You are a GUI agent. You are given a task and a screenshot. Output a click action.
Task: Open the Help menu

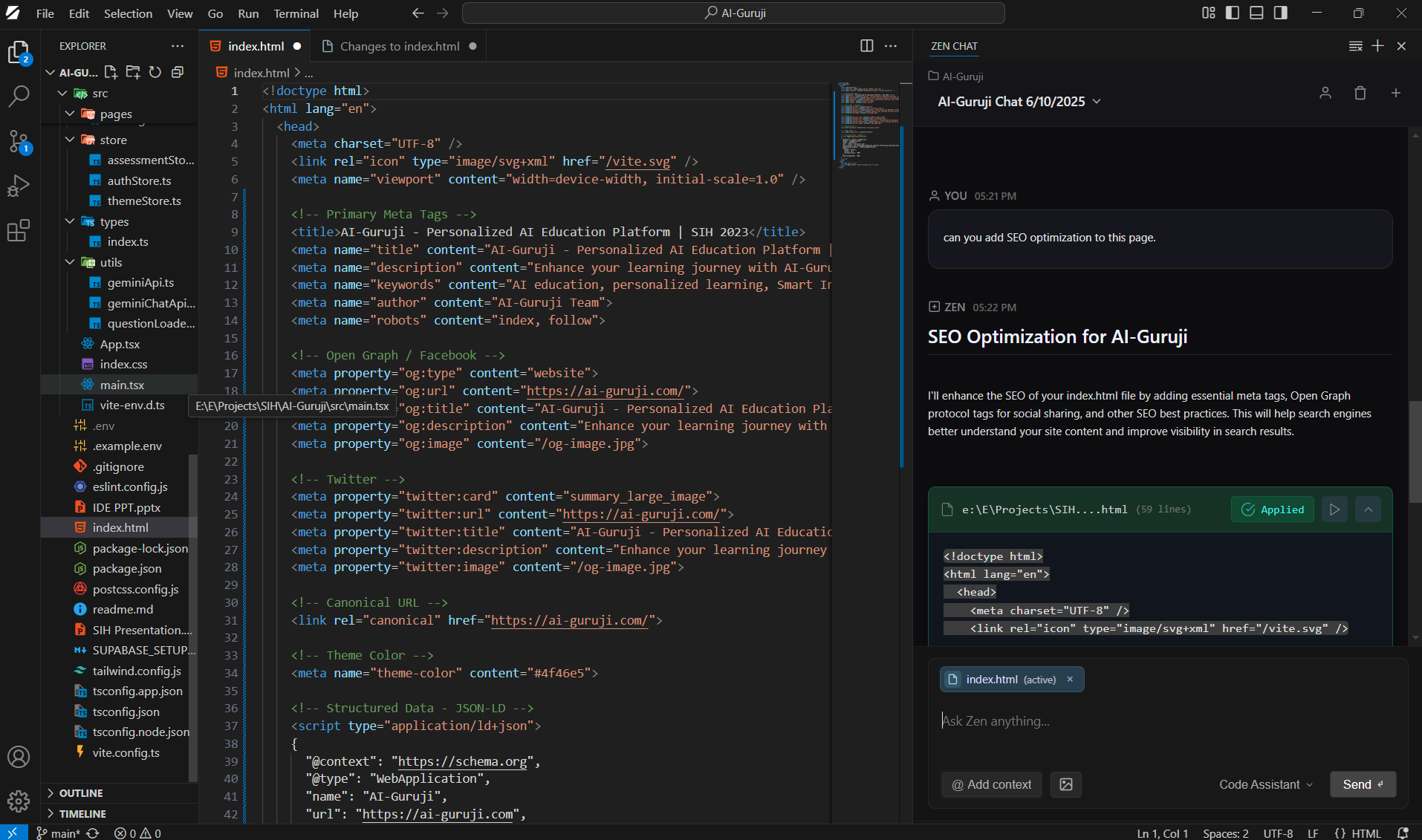tap(345, 13)
